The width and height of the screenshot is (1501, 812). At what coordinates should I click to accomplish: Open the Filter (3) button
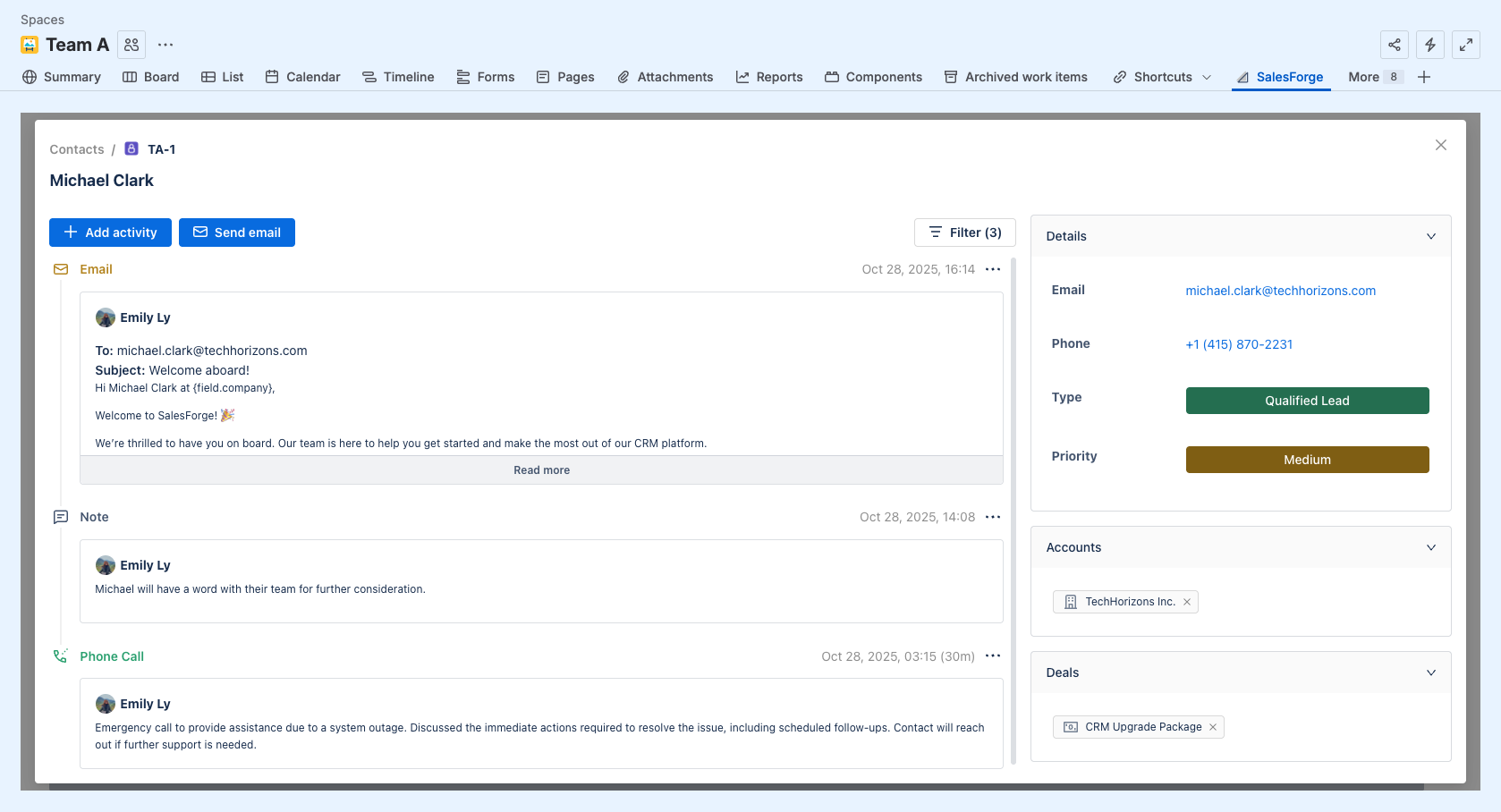964,233
